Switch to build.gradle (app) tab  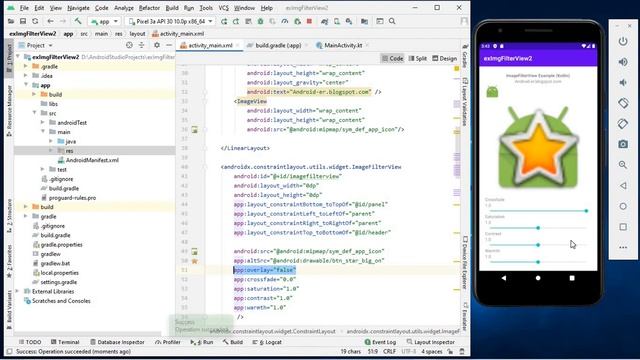278,45
